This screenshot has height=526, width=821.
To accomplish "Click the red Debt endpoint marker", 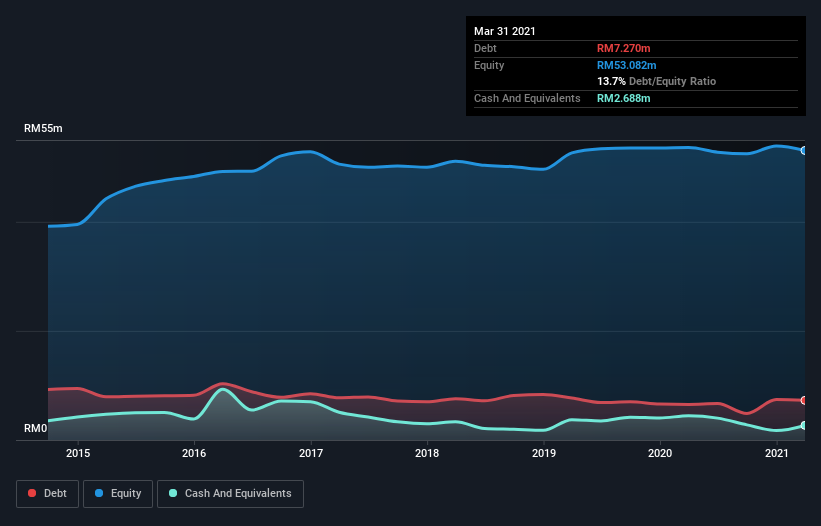I will coord(804,400).
